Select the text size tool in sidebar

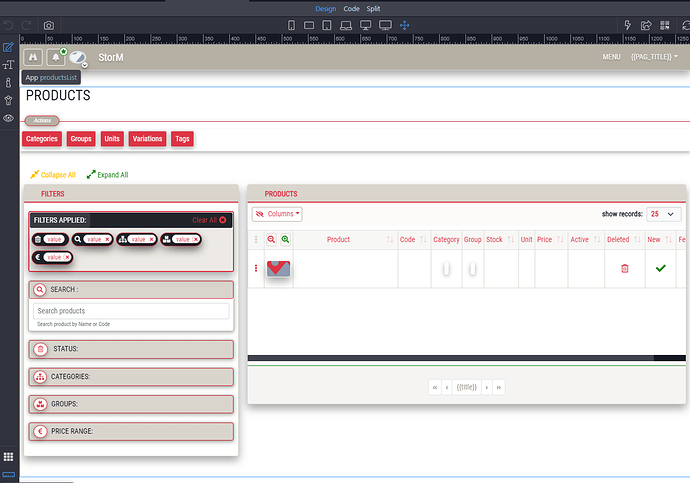8,65
